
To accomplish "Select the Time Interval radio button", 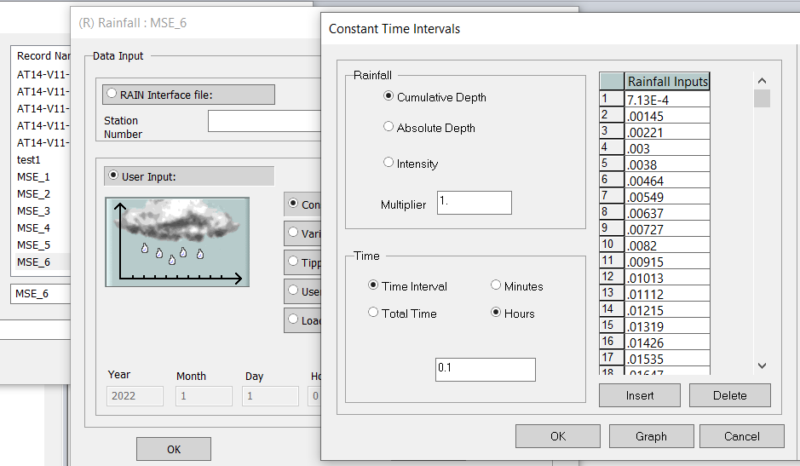I will pos(374,286).
